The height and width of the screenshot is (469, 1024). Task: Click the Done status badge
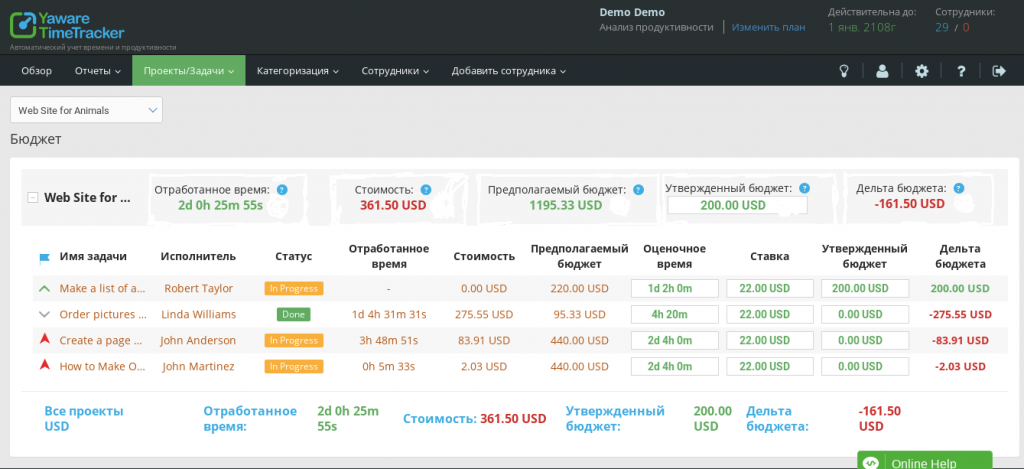[294, 314]
